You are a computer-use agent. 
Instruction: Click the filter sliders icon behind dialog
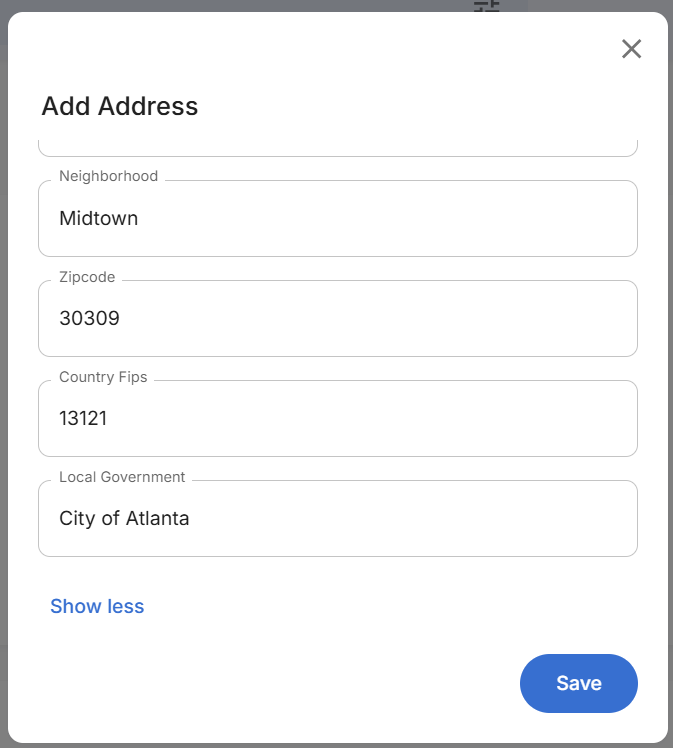click(x=487, y=6)
